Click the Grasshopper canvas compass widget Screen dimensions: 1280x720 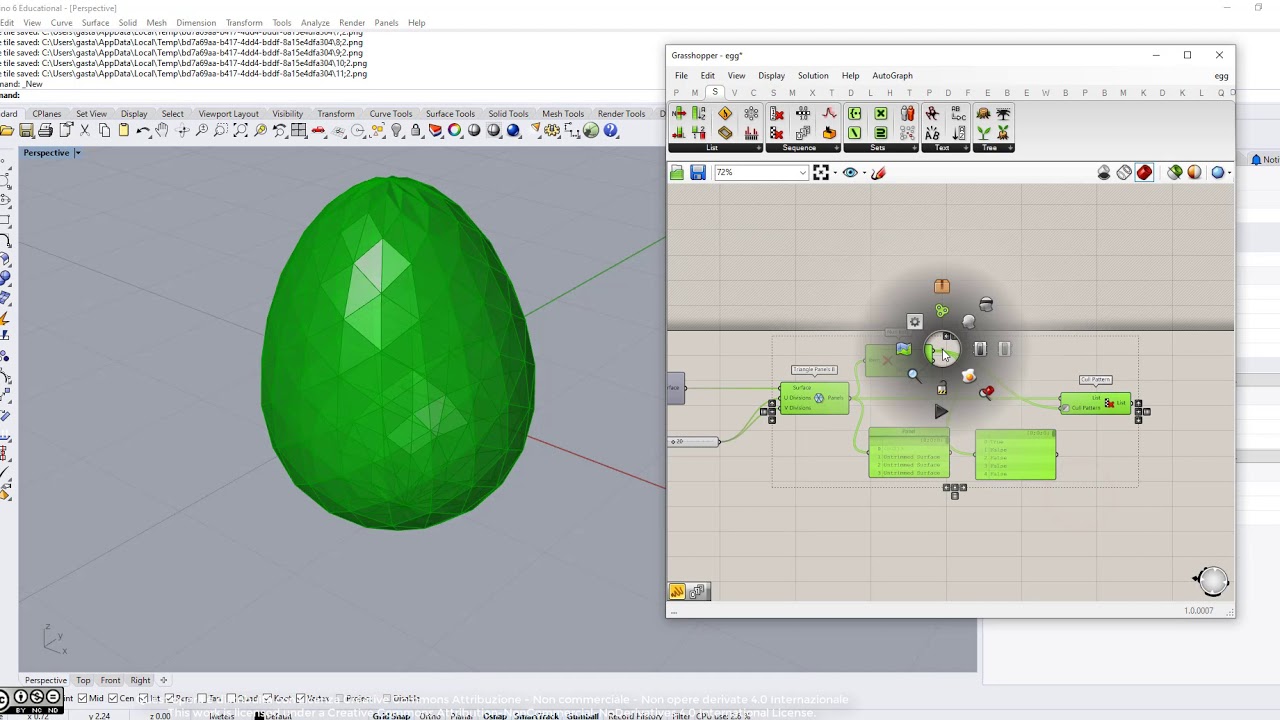pos(1212,579)
